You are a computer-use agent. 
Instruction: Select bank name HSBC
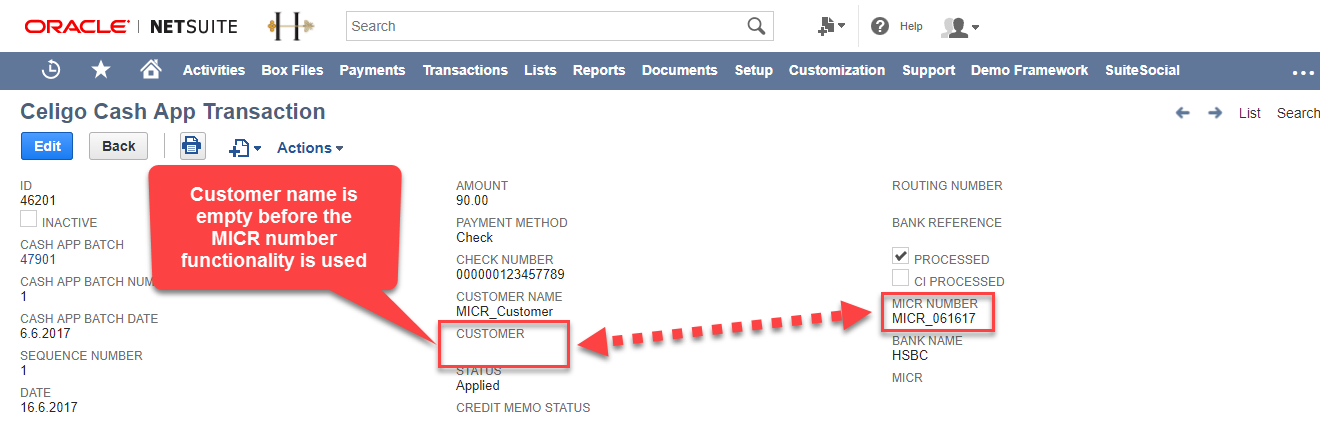pos(911,354)
